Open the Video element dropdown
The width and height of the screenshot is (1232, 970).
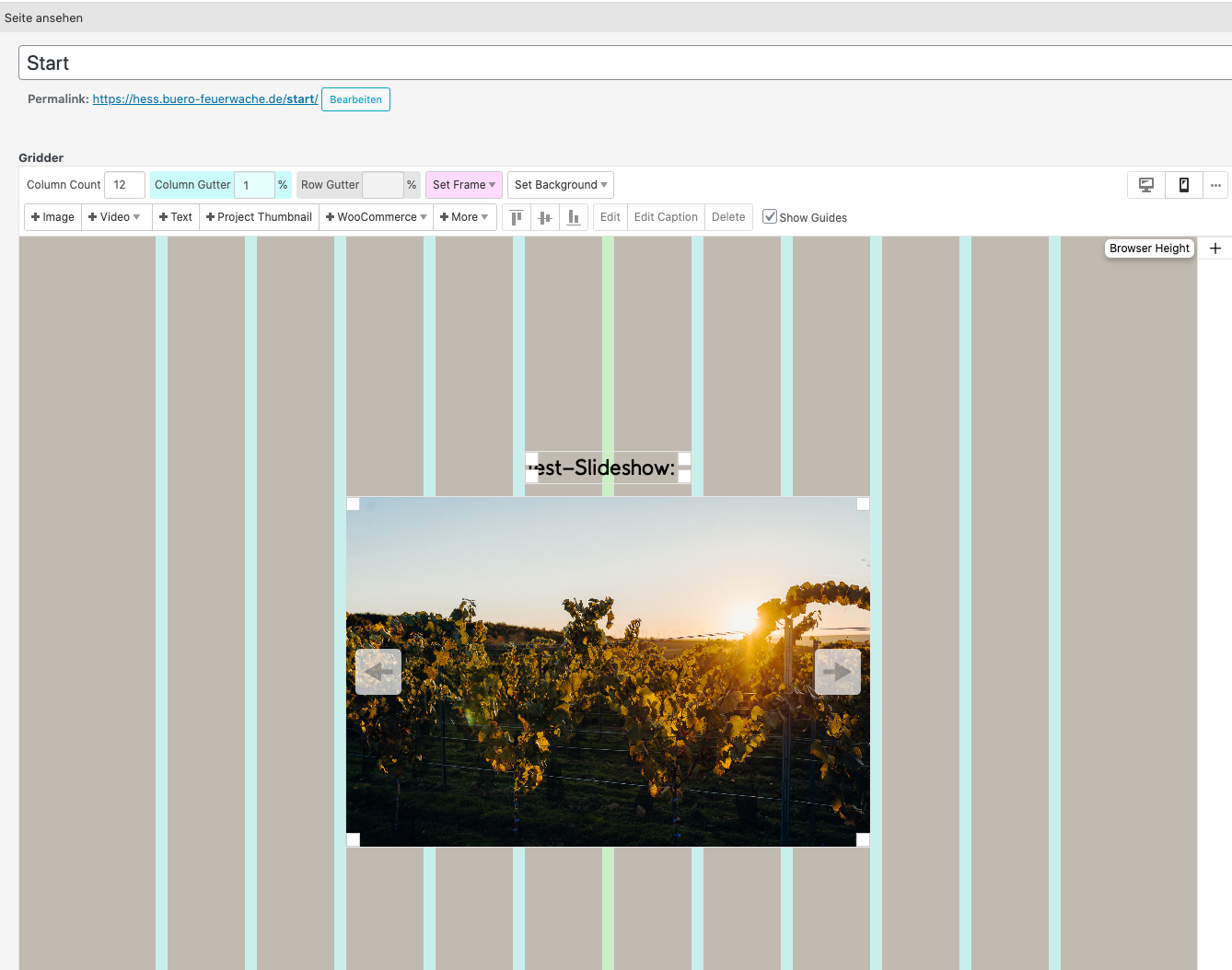pos(115,217)
